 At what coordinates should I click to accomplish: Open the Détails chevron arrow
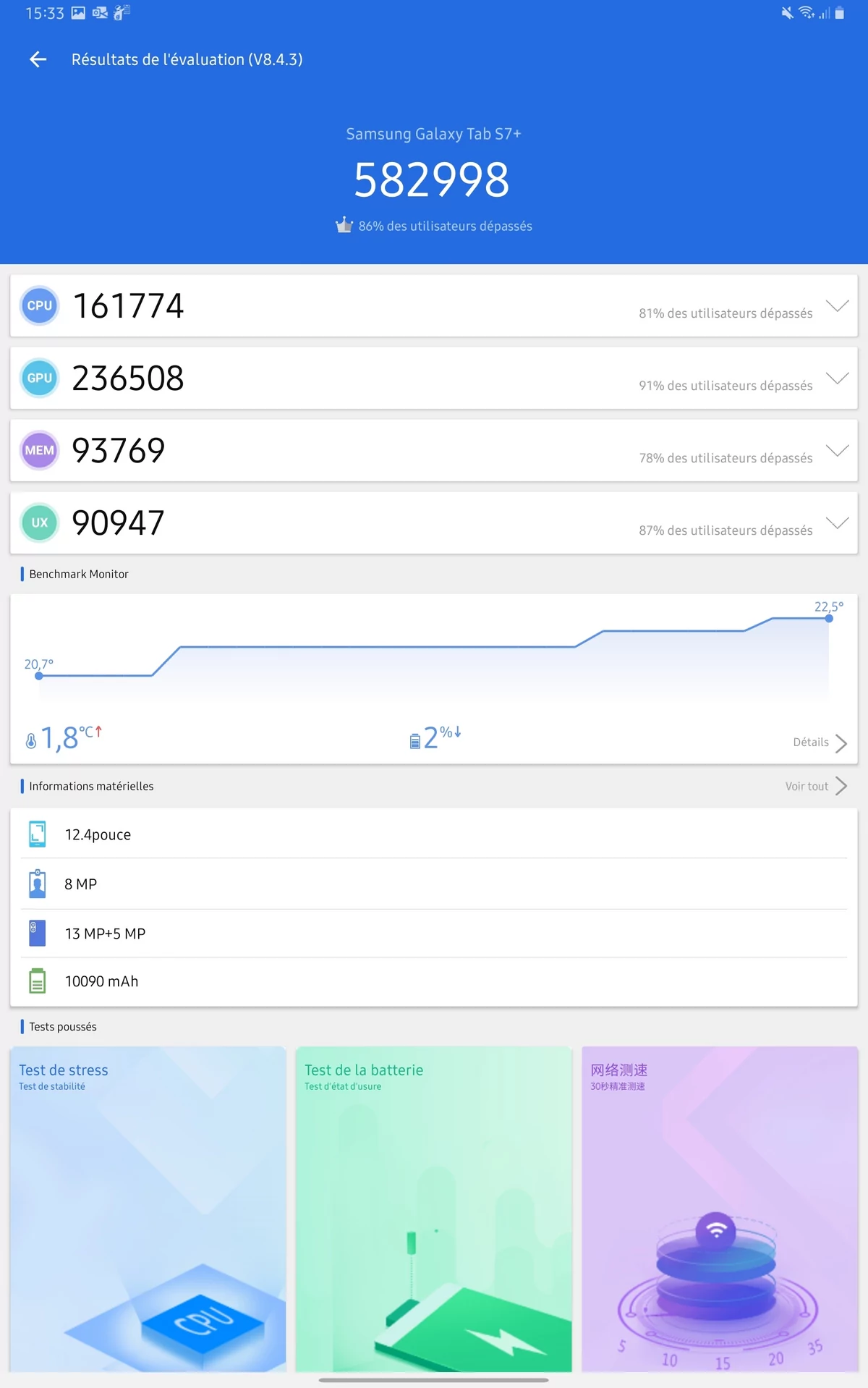click(x=841, y=743)
